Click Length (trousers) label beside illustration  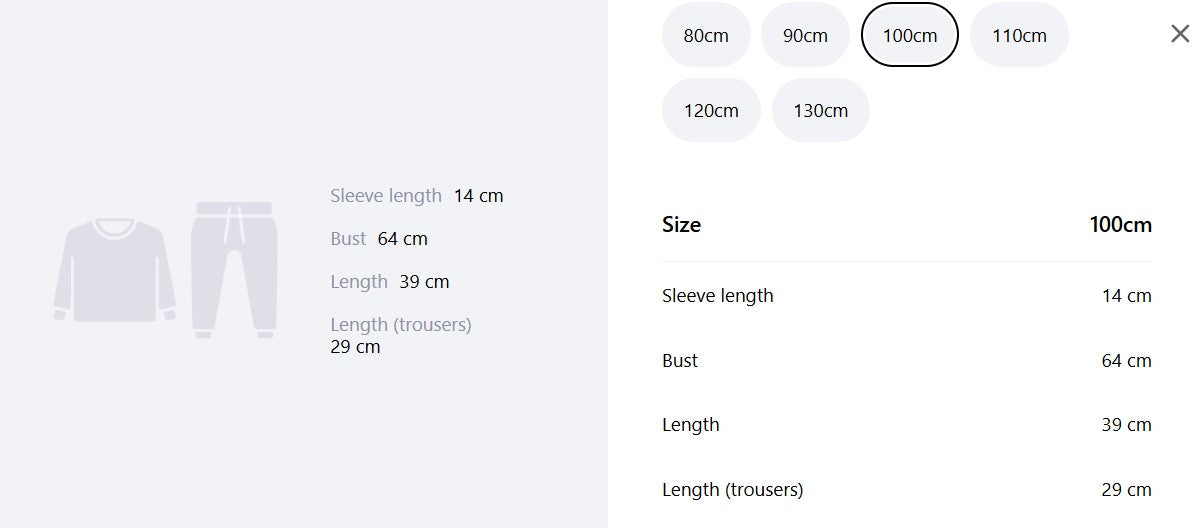tap(401, 325)
